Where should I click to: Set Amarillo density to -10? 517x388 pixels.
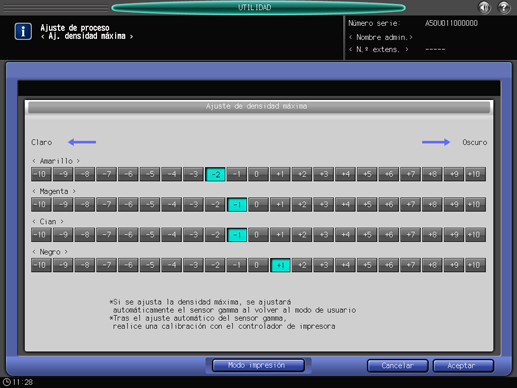pyautogui.click(x=41, y=174)
